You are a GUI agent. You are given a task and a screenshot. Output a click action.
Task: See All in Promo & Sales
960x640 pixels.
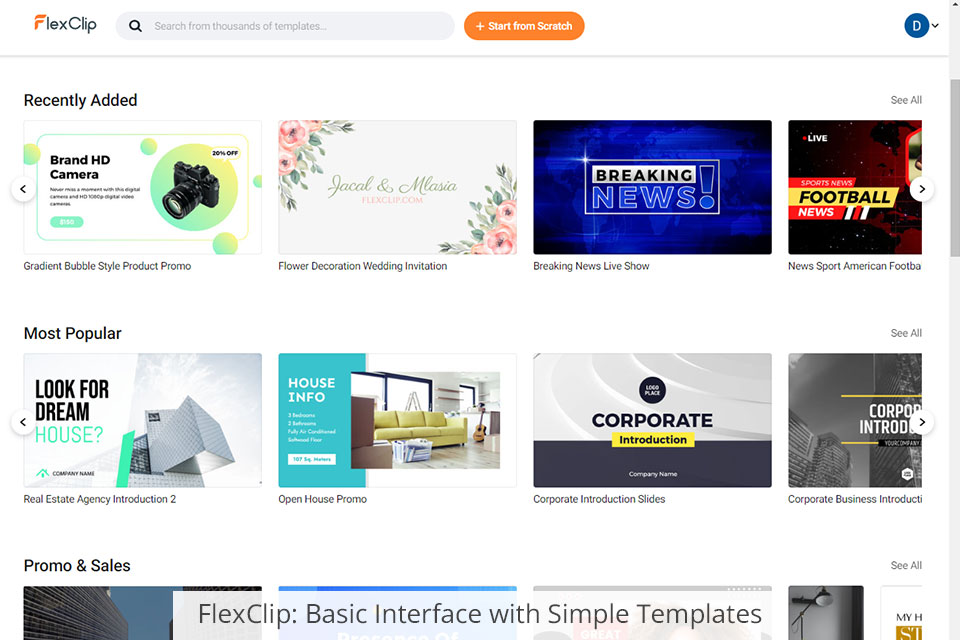[906, 565]
